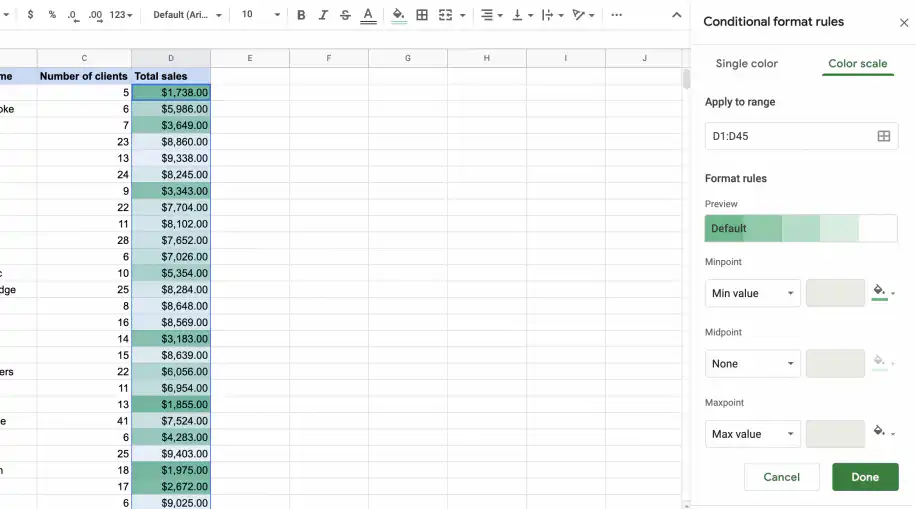Select cell with $5,986.00

pos(171,109)
